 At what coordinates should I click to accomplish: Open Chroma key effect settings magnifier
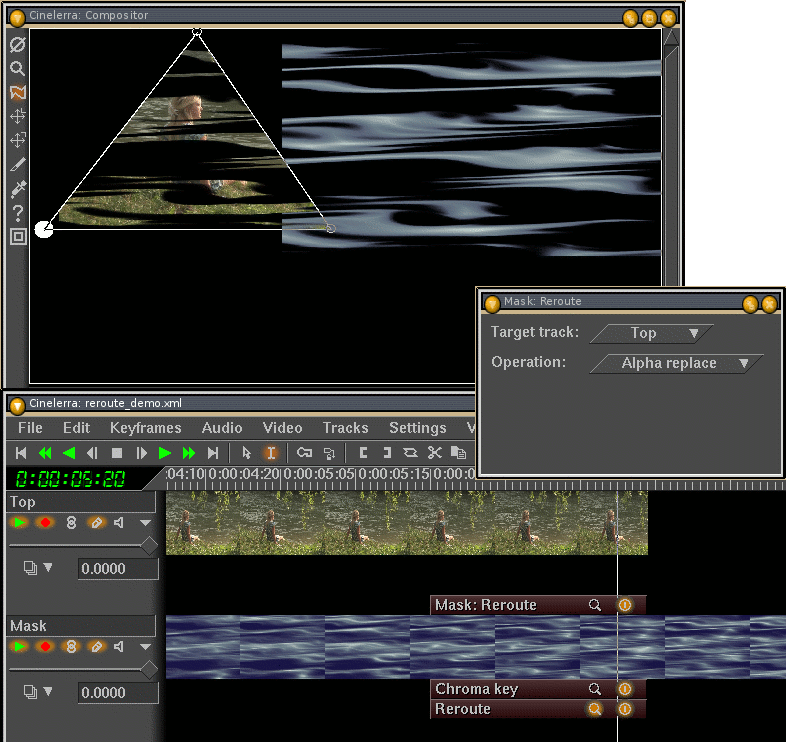click(595, 689)
